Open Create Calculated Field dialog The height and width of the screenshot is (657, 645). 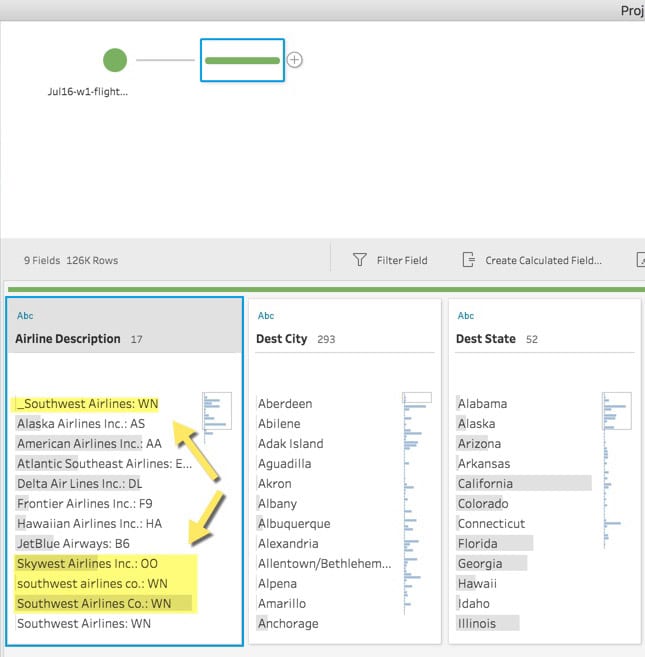(x=532, y=260)
